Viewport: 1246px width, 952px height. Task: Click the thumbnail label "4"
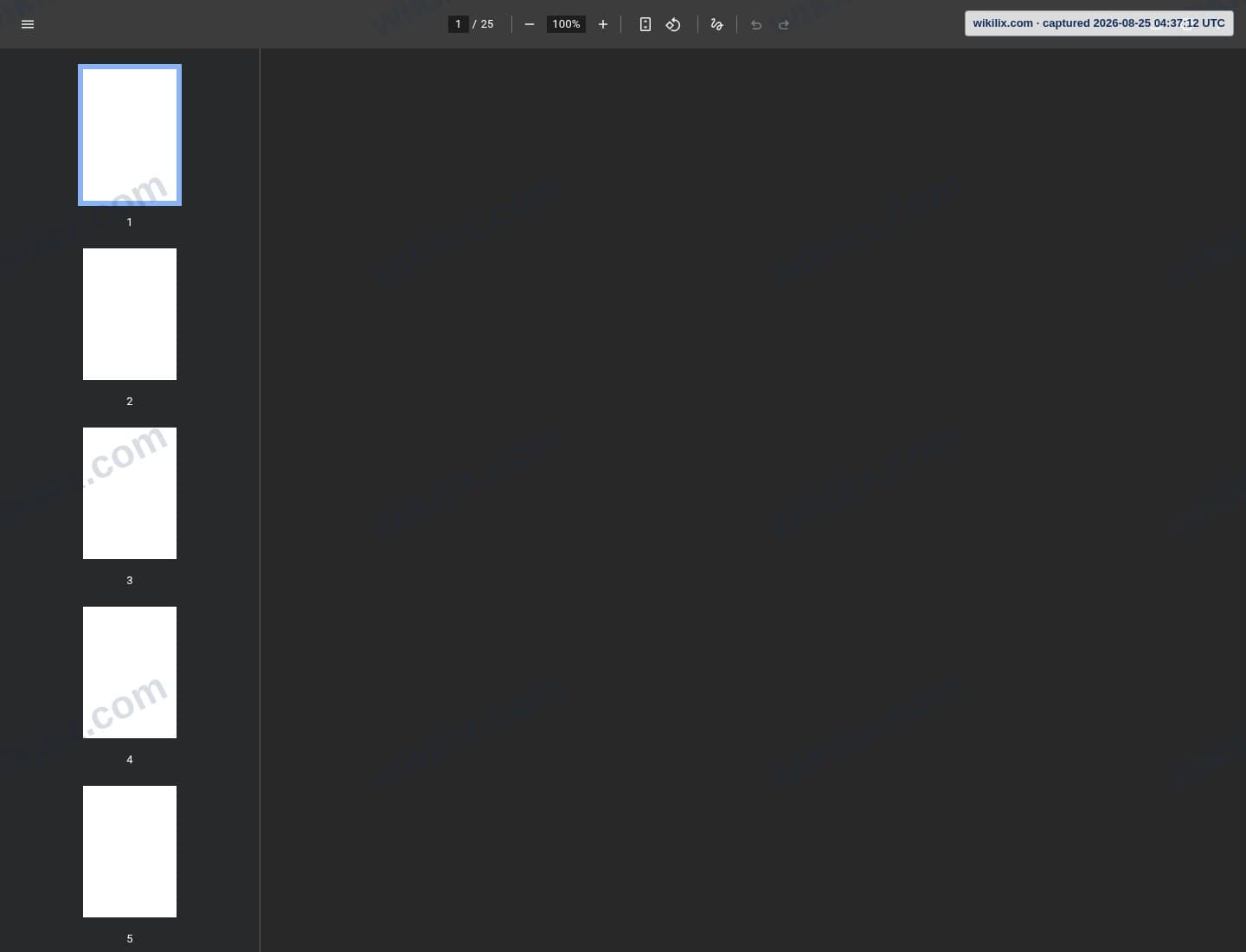[x=130, y=760]
